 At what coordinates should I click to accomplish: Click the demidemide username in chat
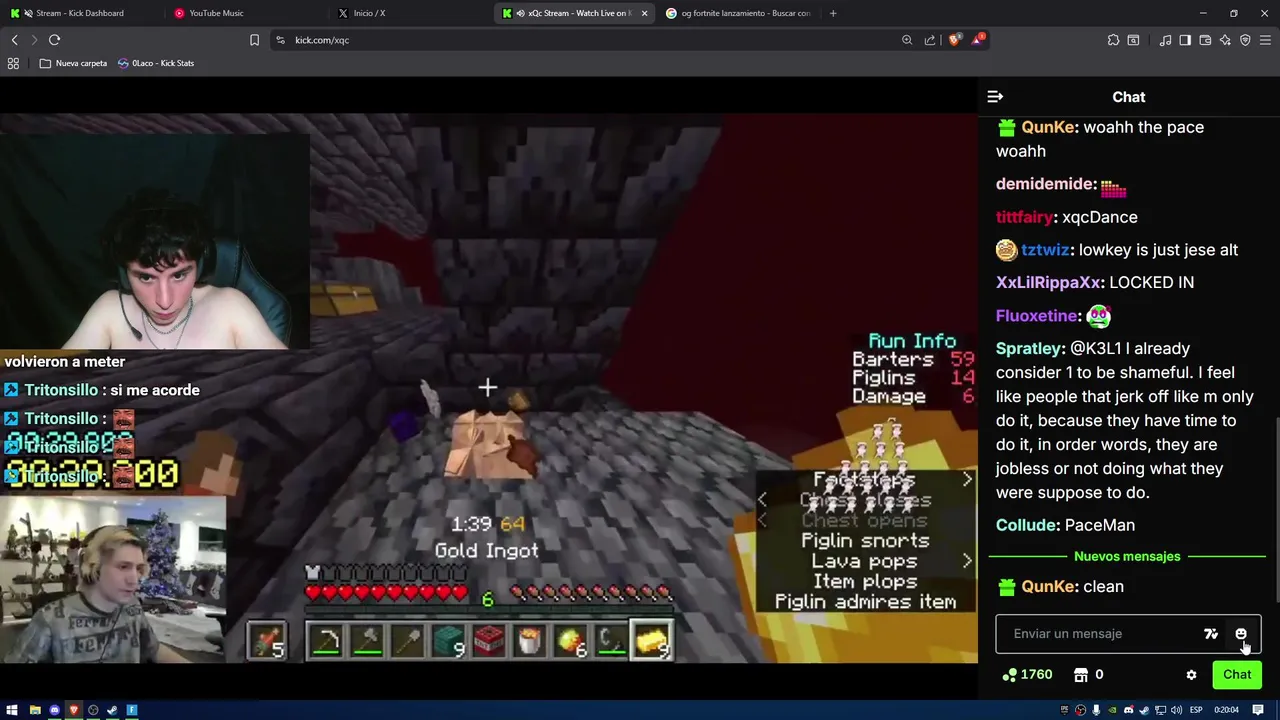click(x=1045, y=184)
